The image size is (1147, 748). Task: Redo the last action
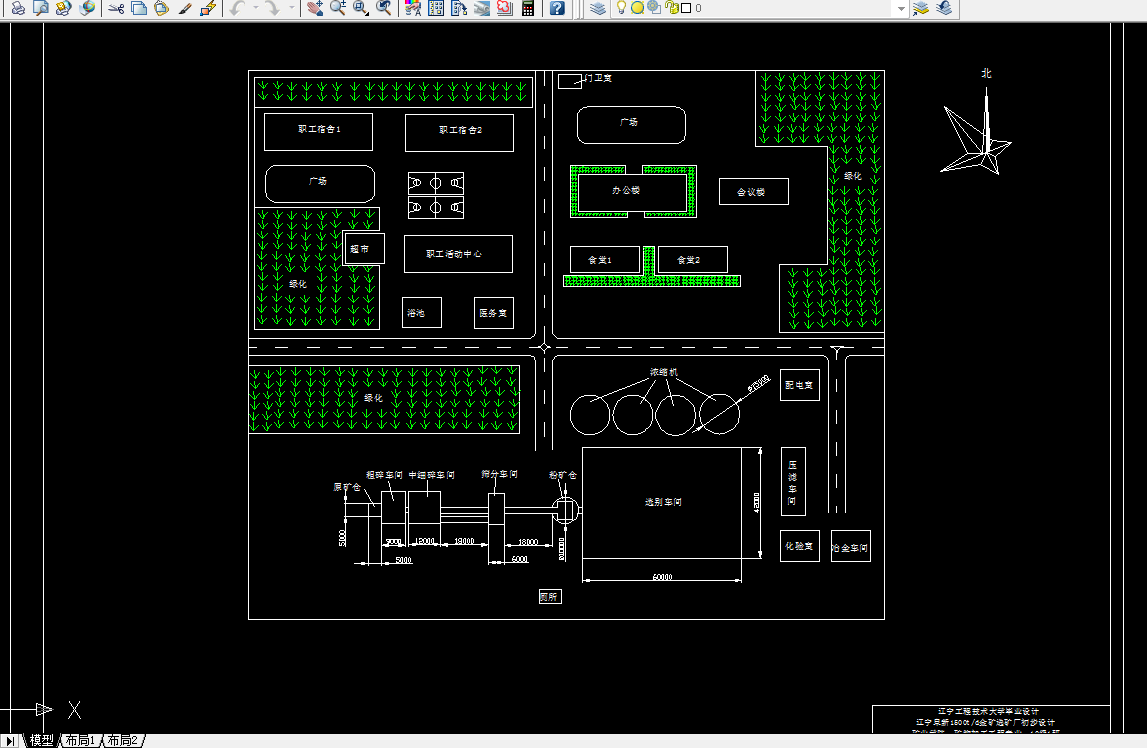point(273,8)
